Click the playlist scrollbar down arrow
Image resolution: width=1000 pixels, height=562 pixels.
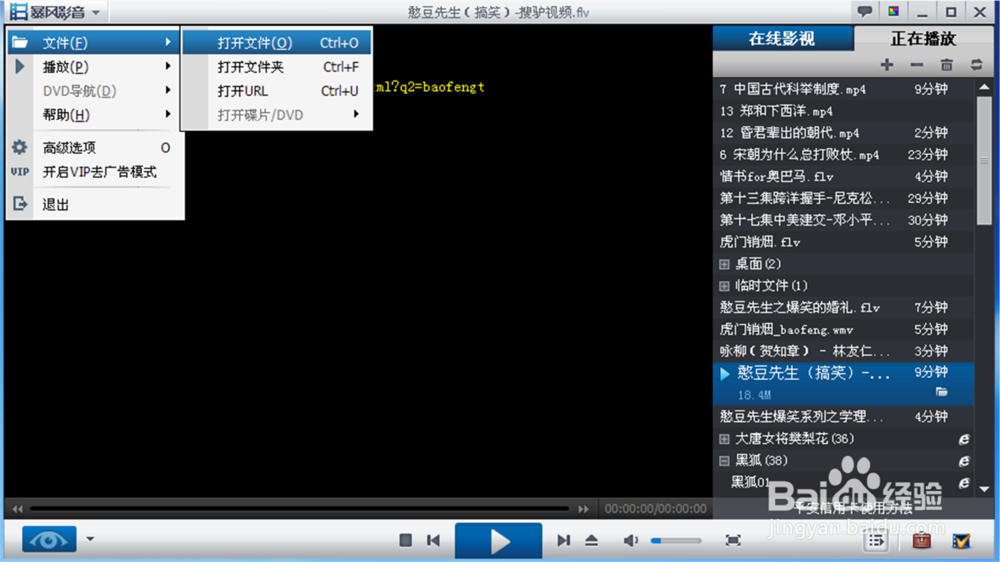tap(985, 489)
